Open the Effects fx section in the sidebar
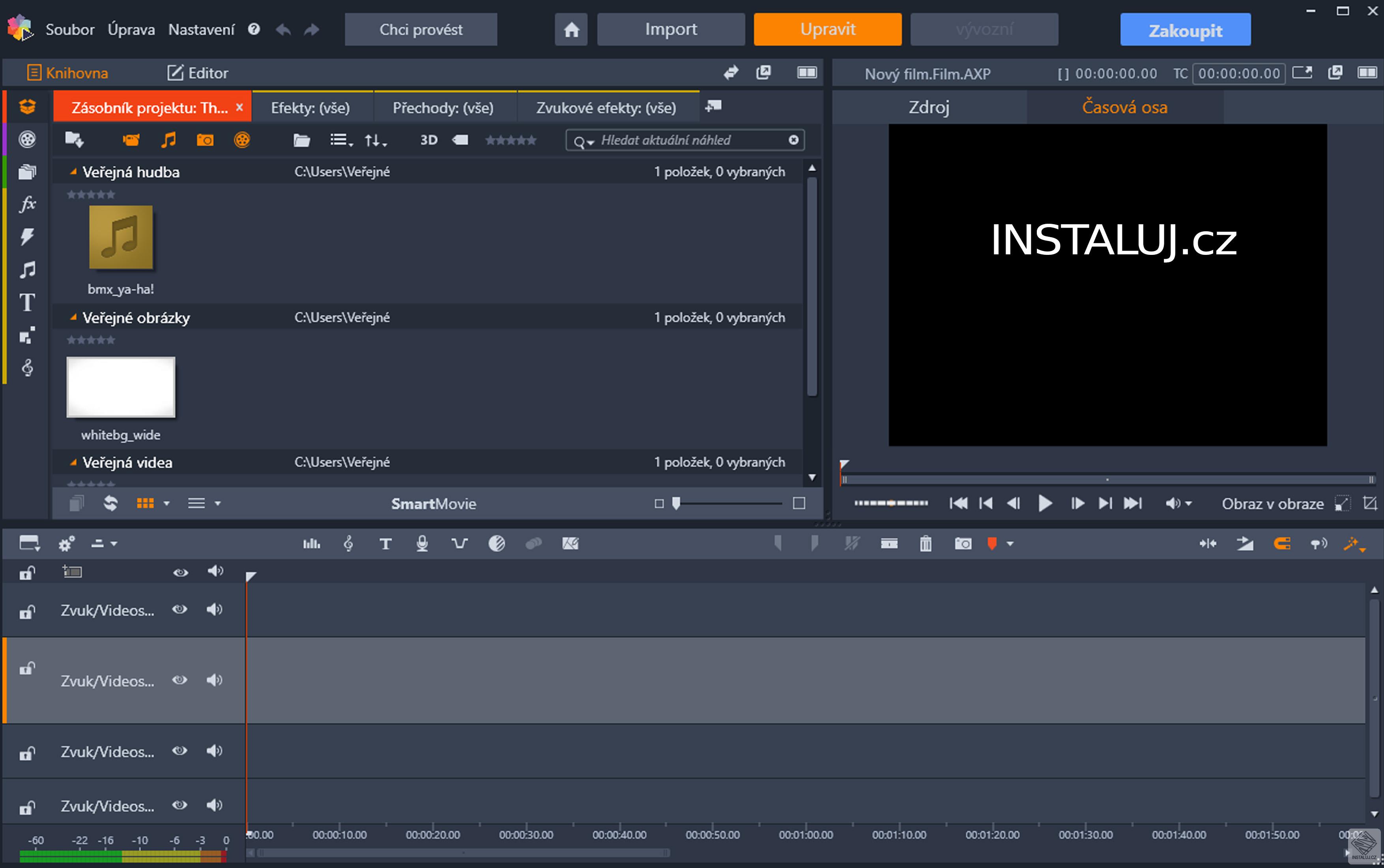 27,204
